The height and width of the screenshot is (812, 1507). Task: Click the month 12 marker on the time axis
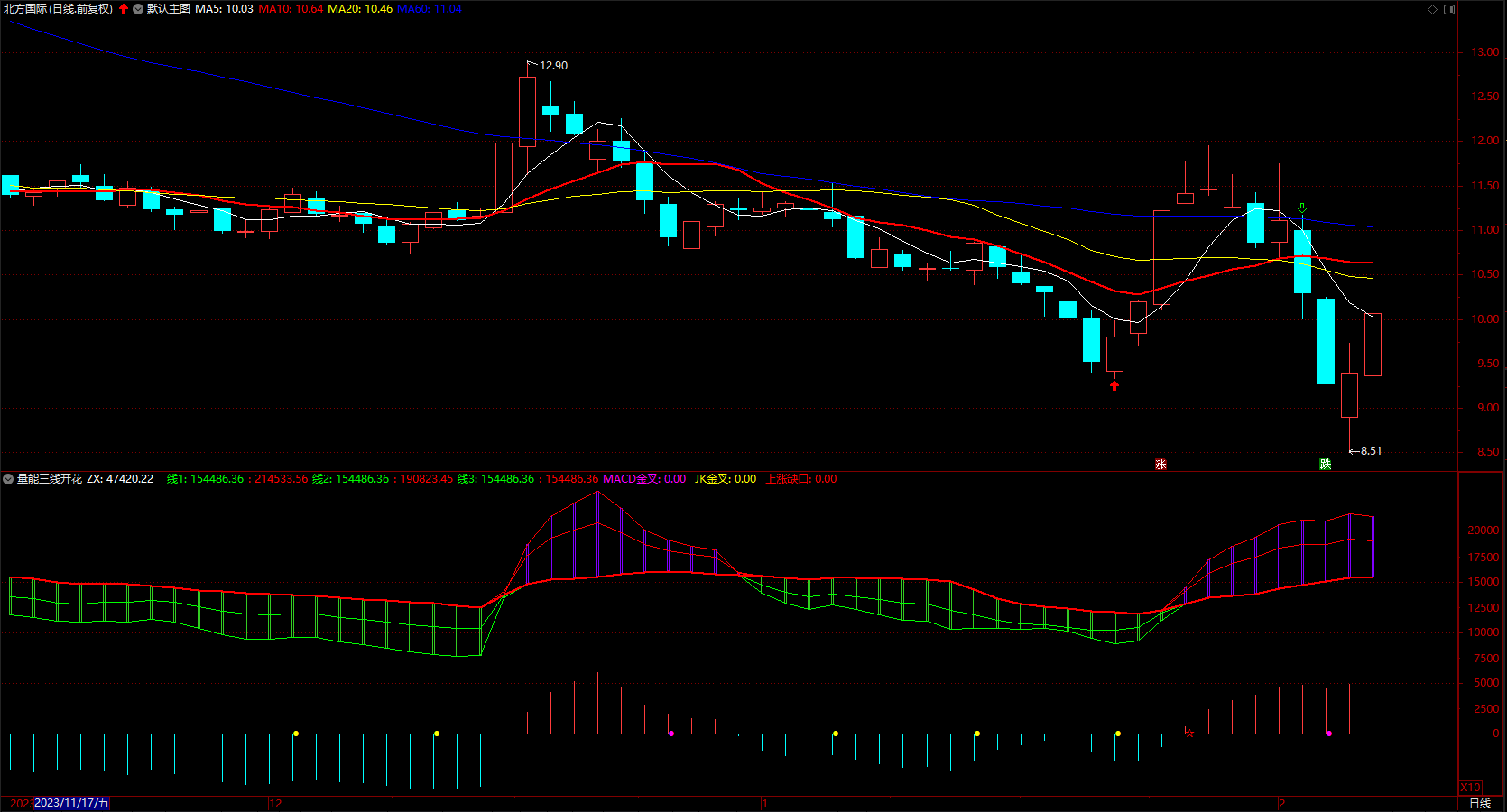click(x=276, y=803)
